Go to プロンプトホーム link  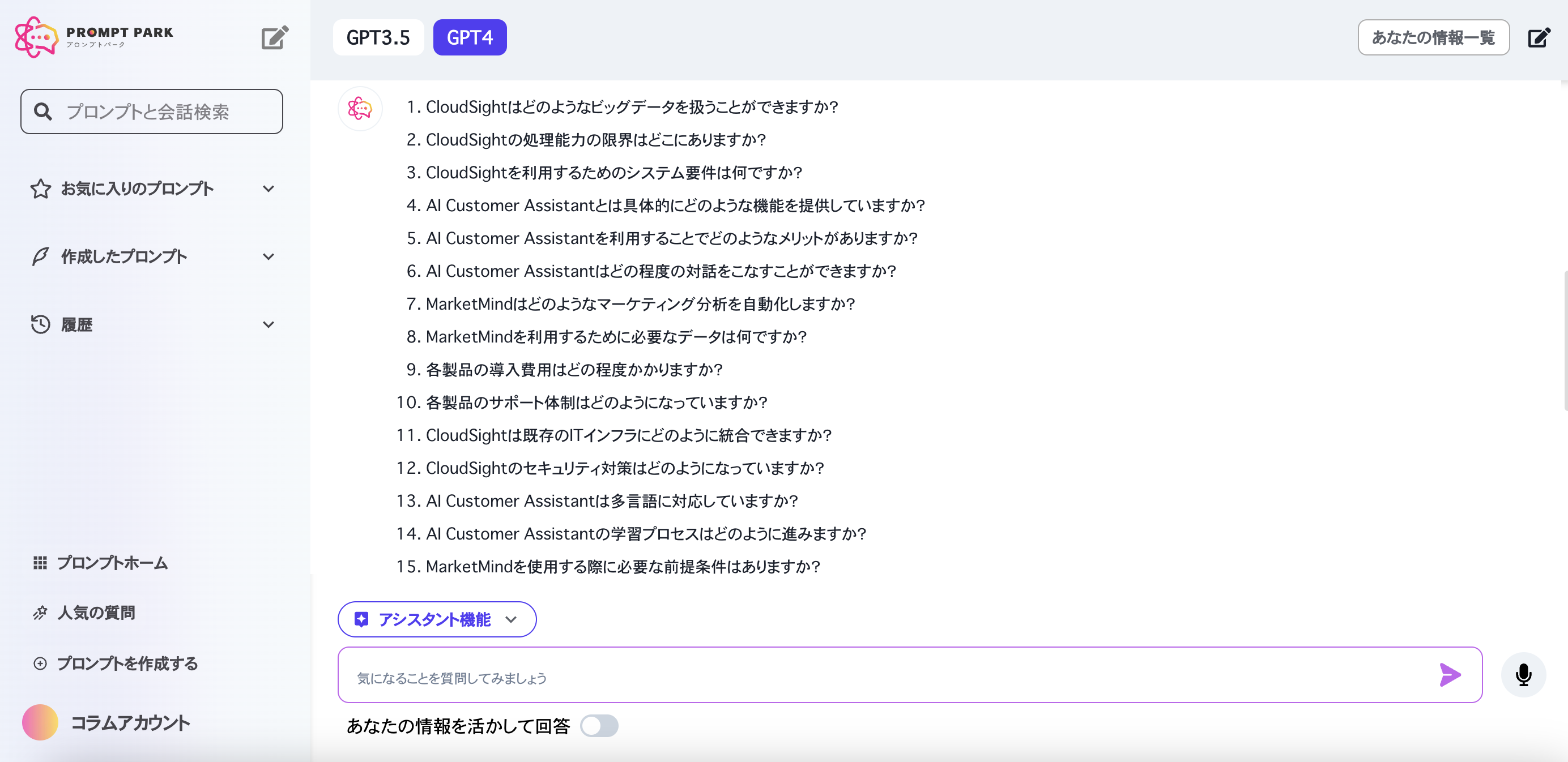pyautogui.click(x=112, y=563)
